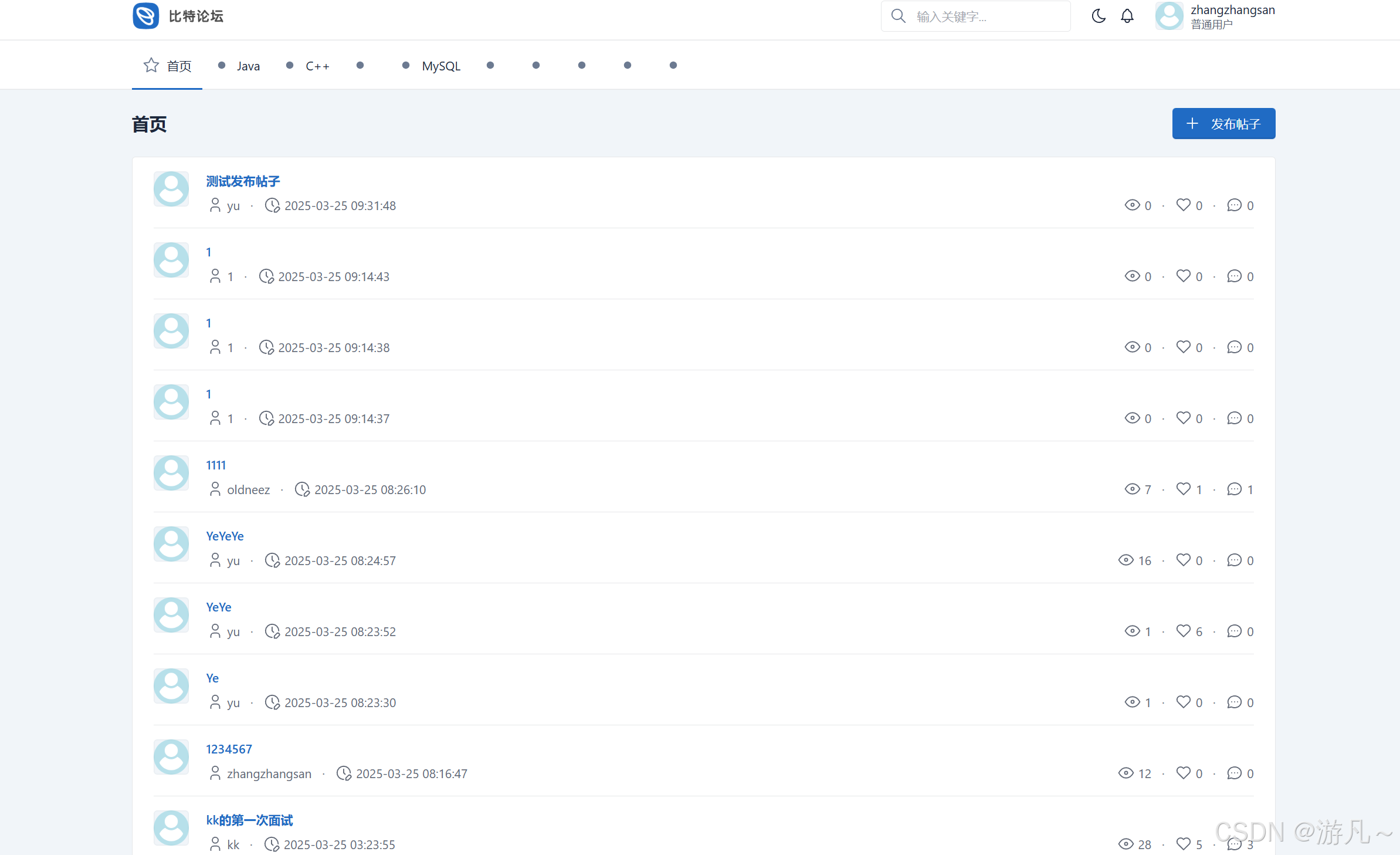
Task: Click the search magnifier icon
Action: (898, 16)
